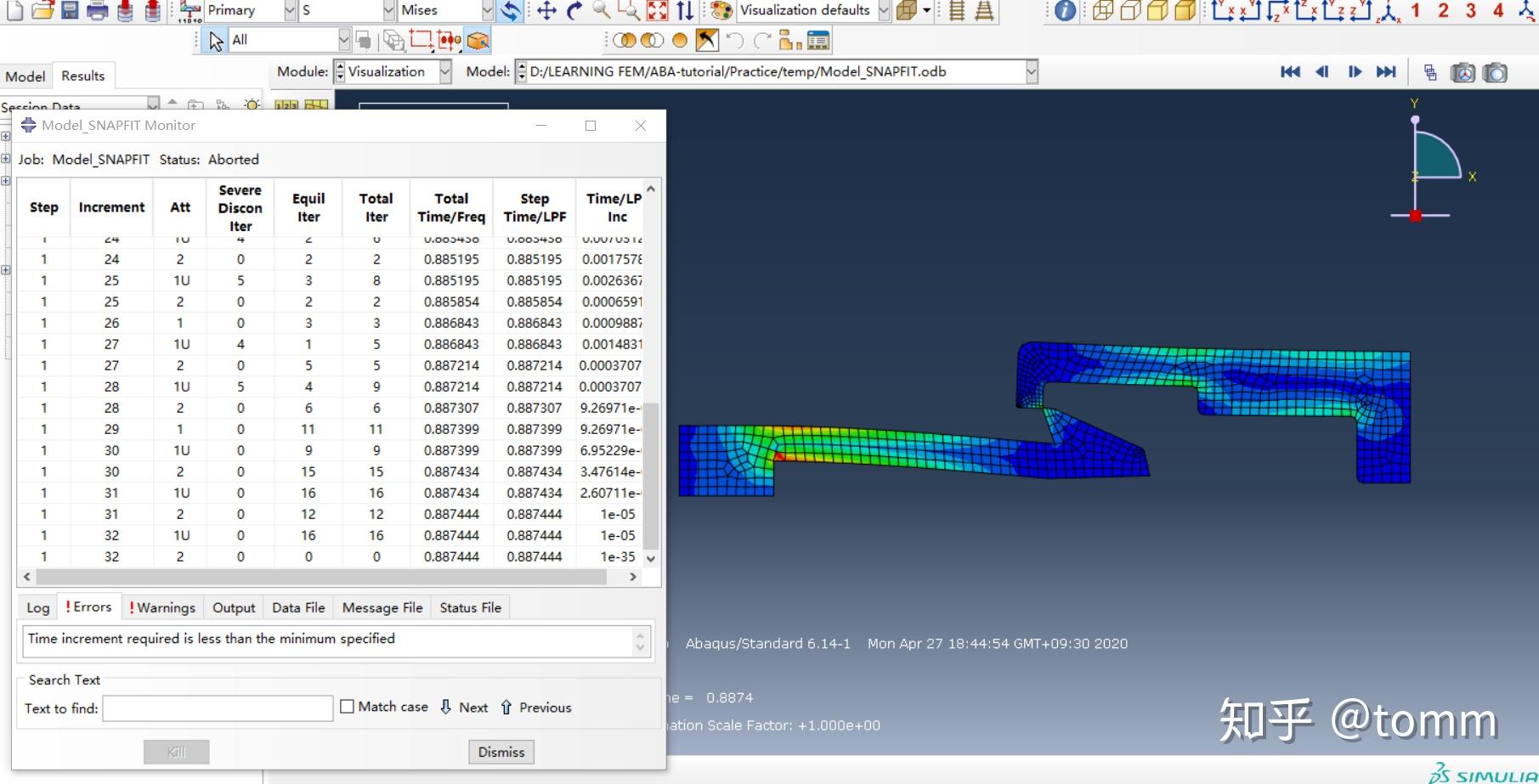The image size is (1539, 784).
Task: Toggle the orange create display group arrow icon
Action: click(x=707, y=40)
